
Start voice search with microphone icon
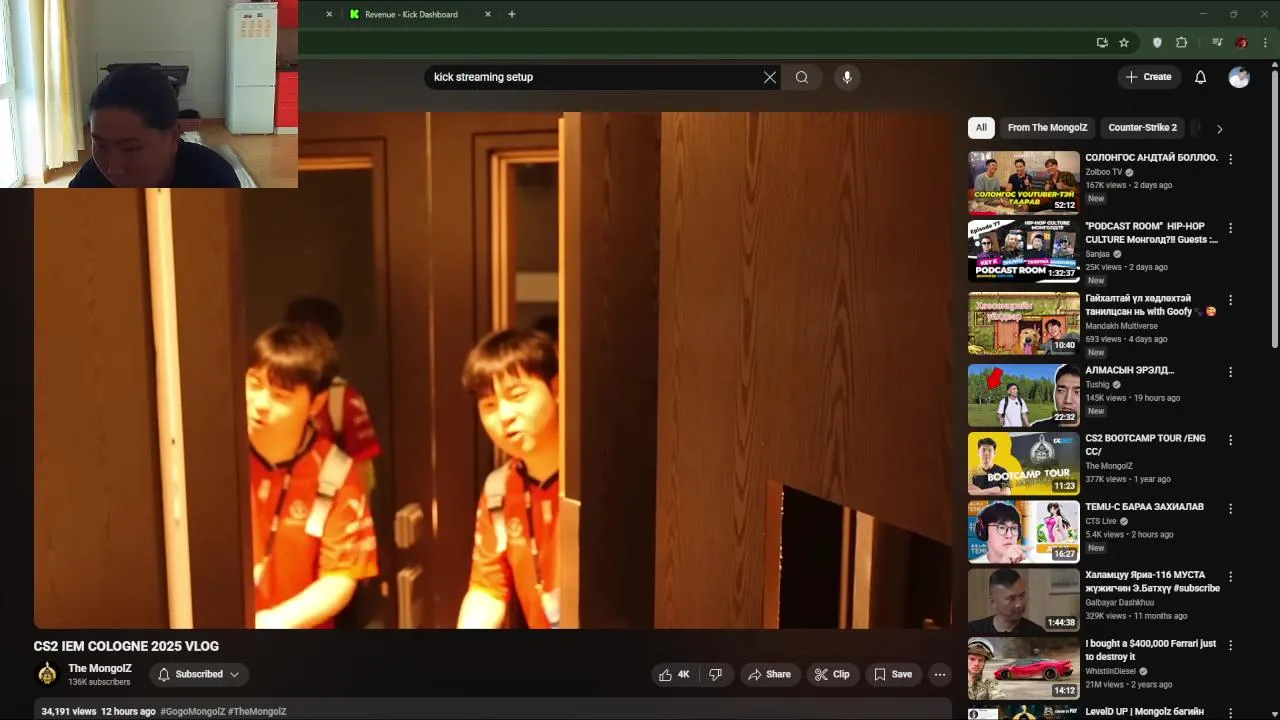coord(847,77)
